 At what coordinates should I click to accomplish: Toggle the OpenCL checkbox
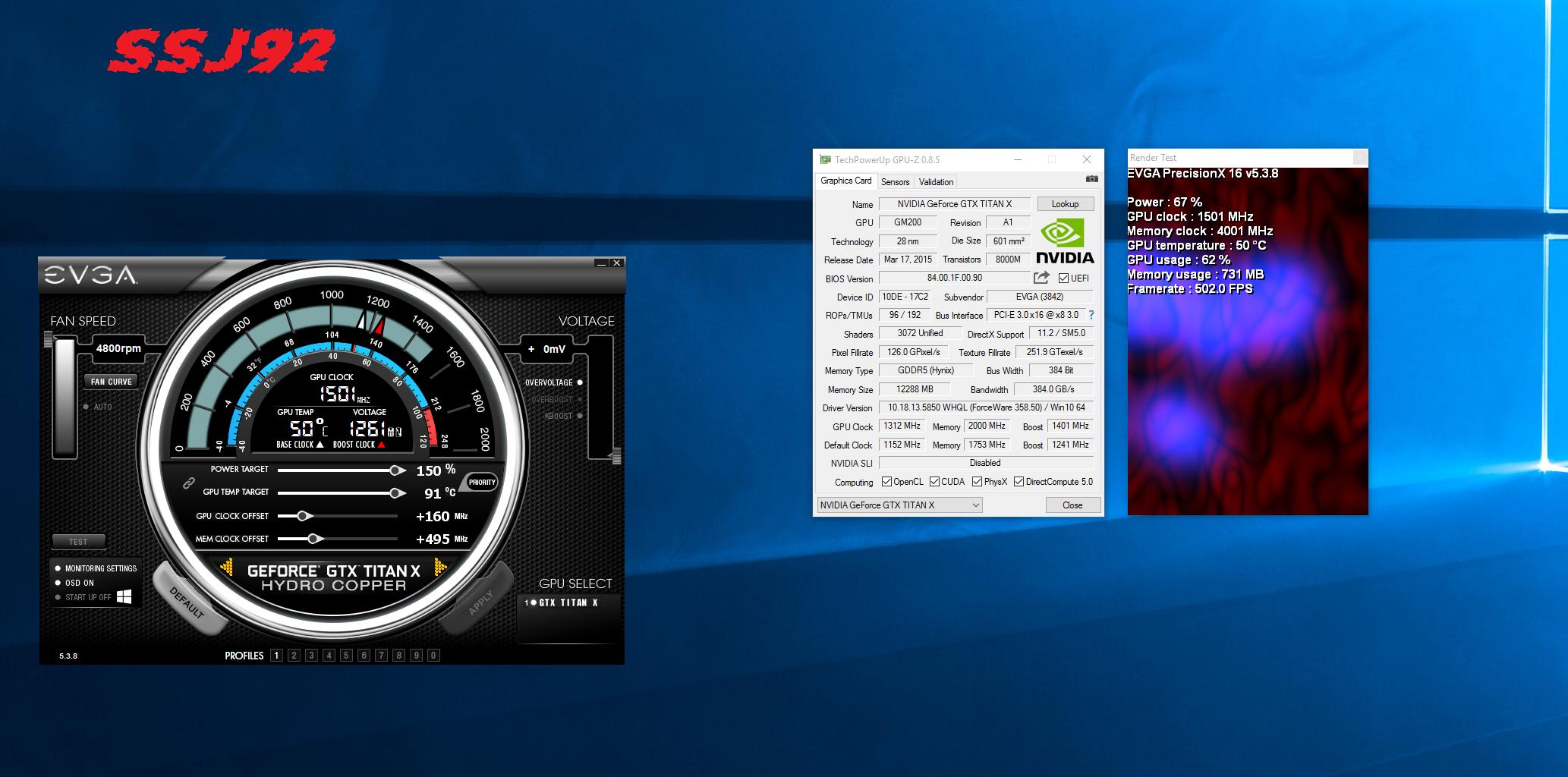[x=886, y=482]
